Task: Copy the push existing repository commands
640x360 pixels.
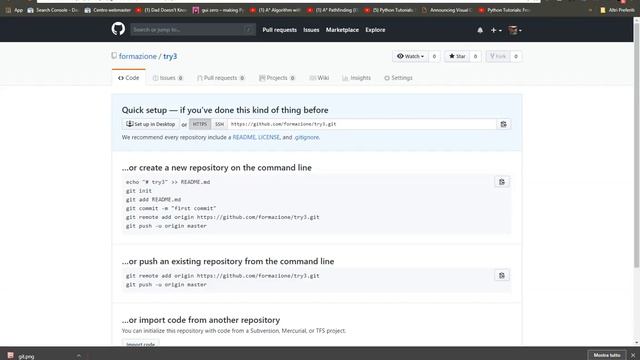Action: (502, 276)
